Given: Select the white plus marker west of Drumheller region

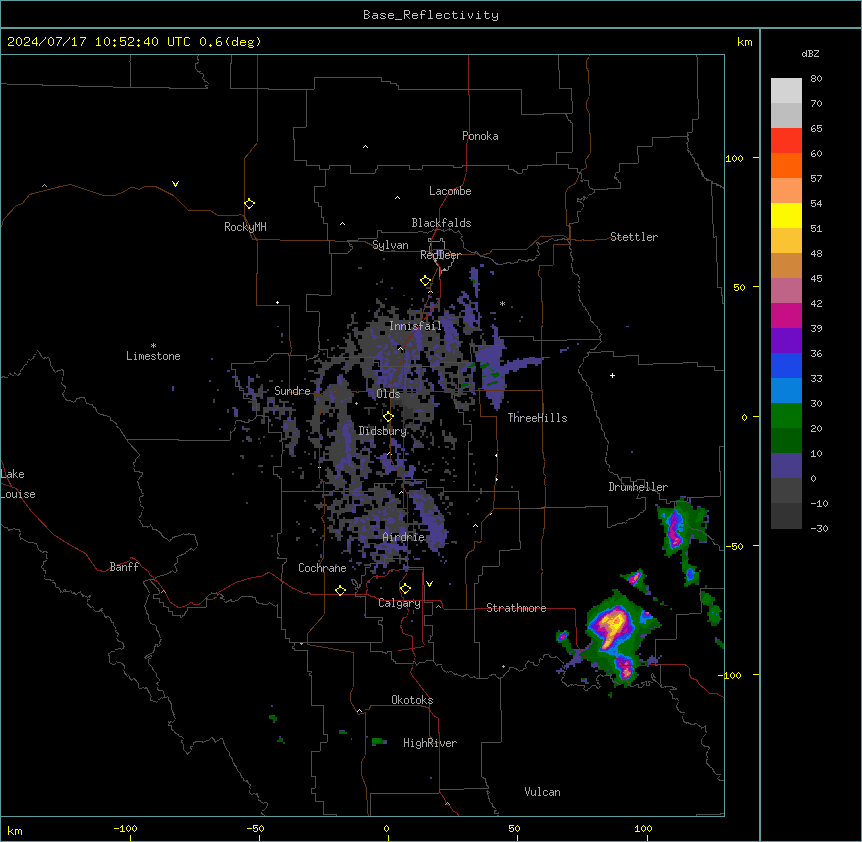Looking at the screenshot, I should [612, 375].
